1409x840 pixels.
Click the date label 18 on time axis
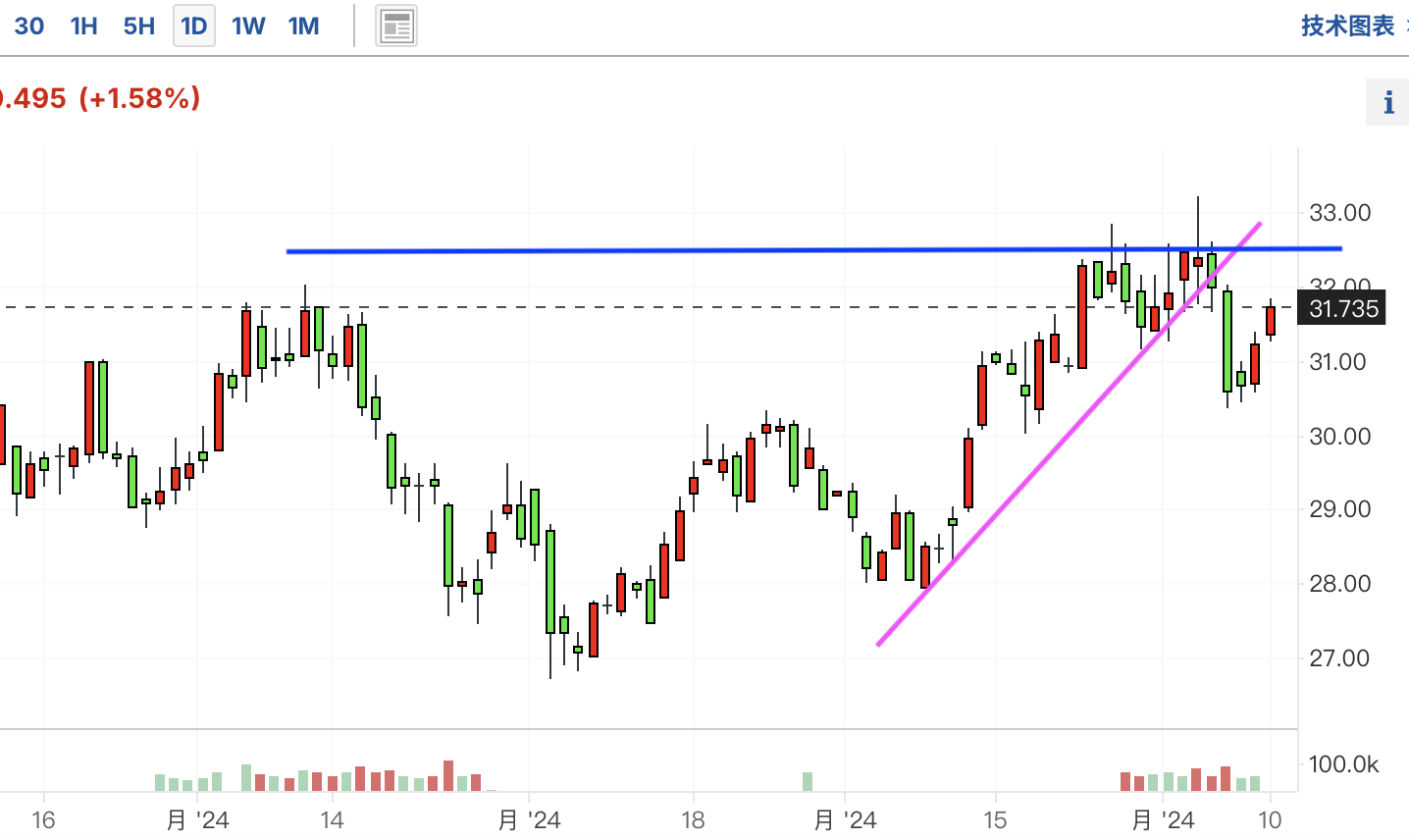[693, 820]
